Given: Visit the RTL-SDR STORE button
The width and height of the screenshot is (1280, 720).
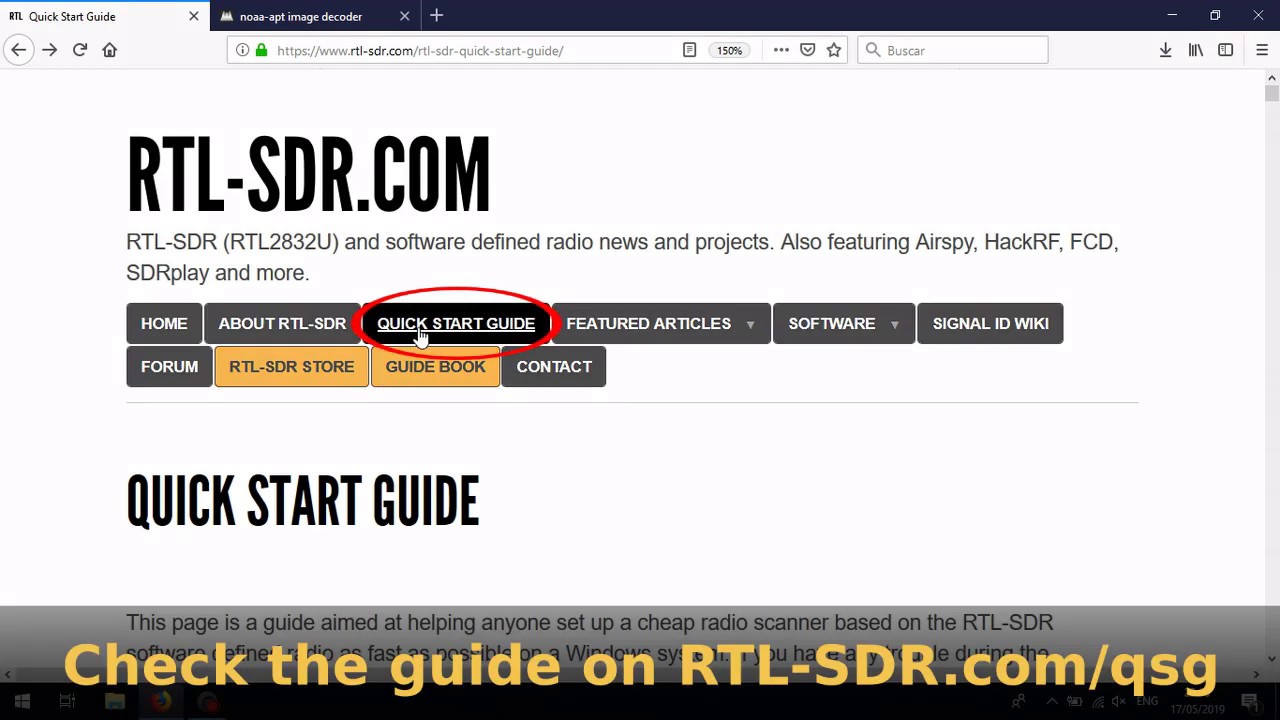Looking at the screenshot, I should (x=291, y=367).
